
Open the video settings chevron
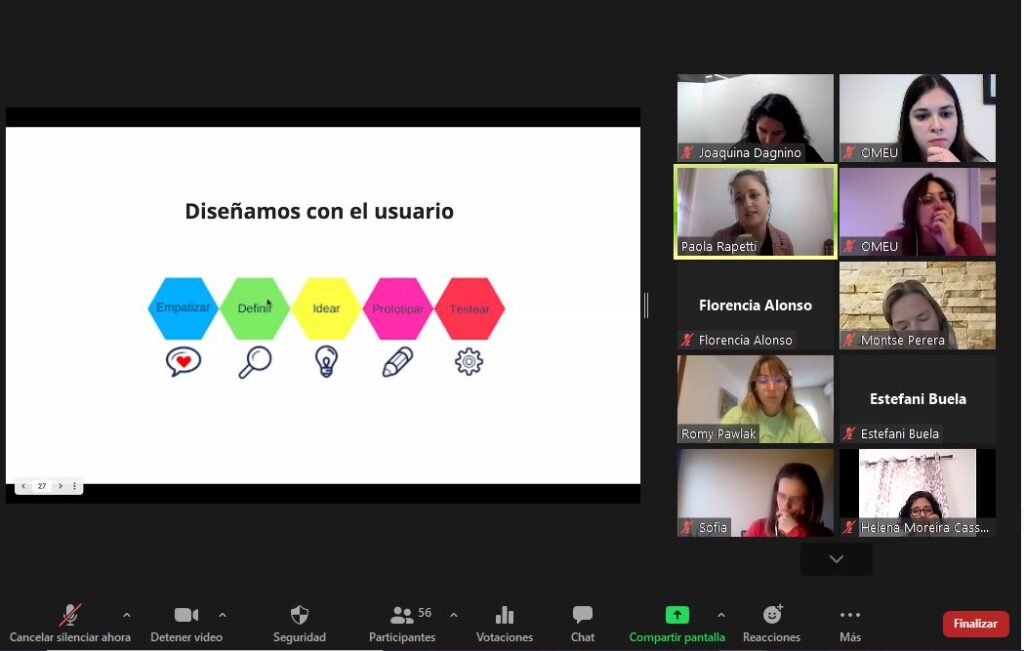tap(221, 616)
